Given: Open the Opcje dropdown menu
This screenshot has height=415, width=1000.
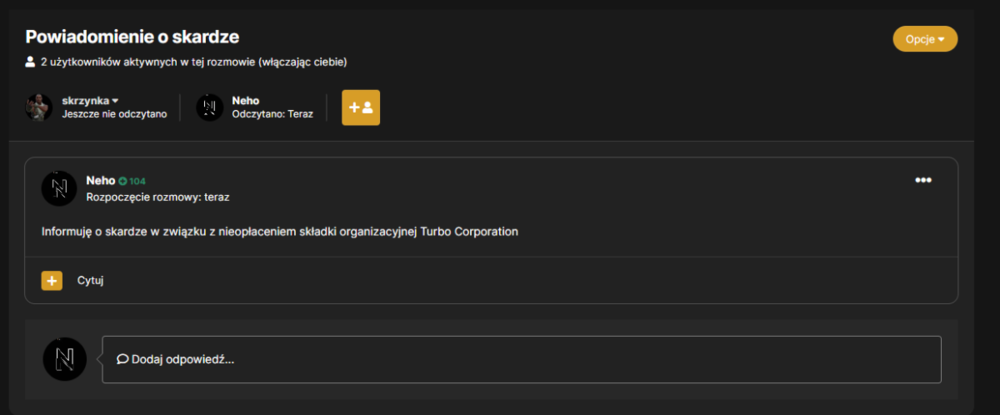Looking at the screenshot, I should pos(925,39).
